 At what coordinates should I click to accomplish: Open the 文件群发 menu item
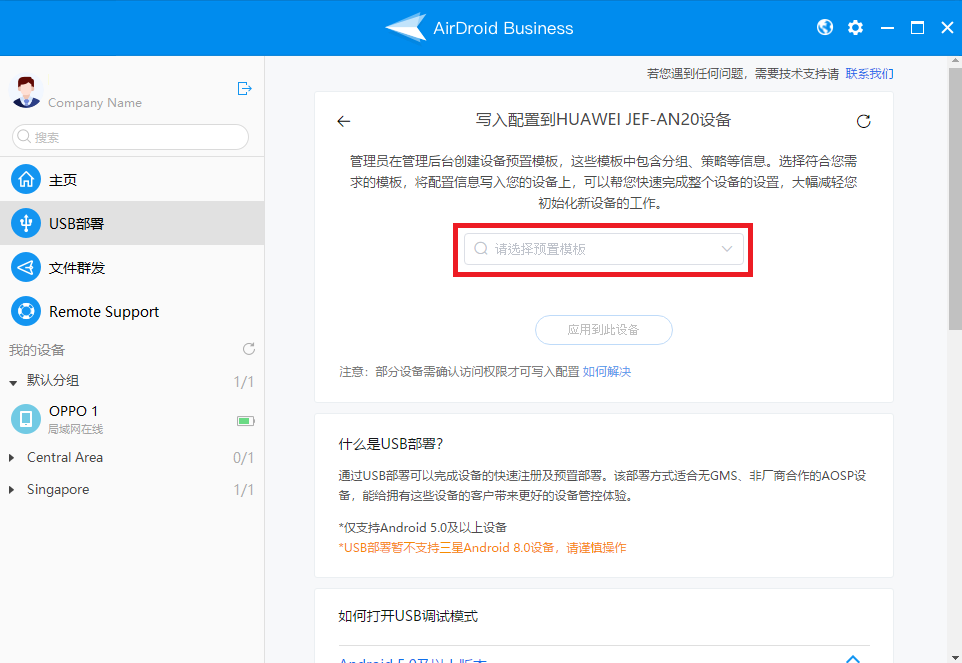click(x=132, y=267)
